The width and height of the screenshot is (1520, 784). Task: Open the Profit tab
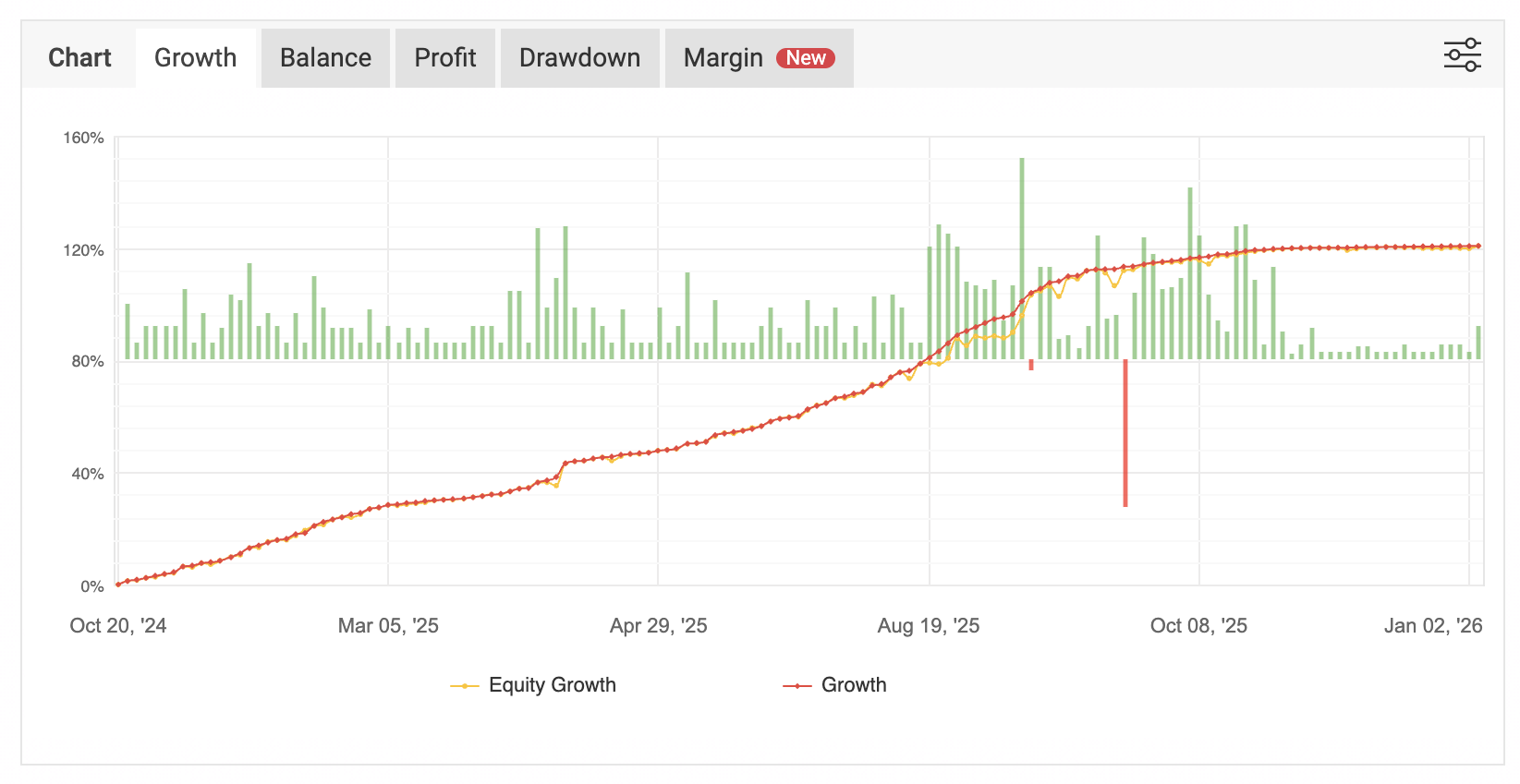point(444,58)
